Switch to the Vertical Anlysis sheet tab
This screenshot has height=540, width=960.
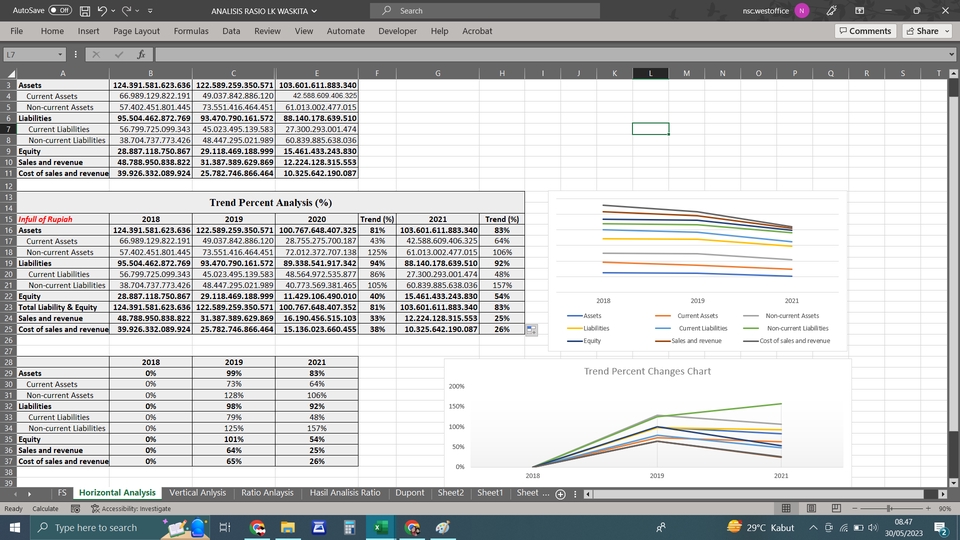pyautogui.click(x=197, y=493)
